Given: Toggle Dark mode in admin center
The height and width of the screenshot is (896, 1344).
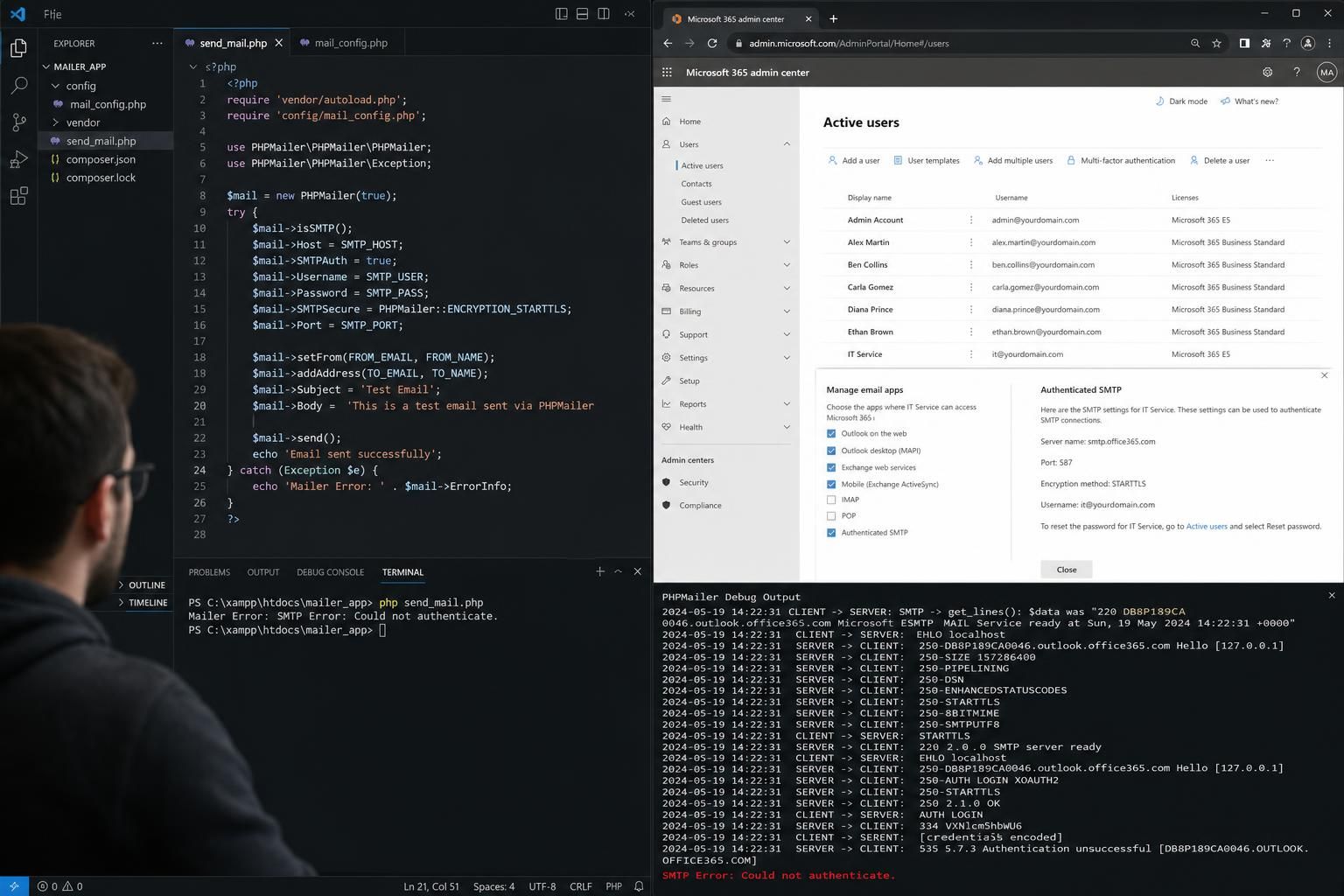Looking at the screenshot, I should 1181,101.
